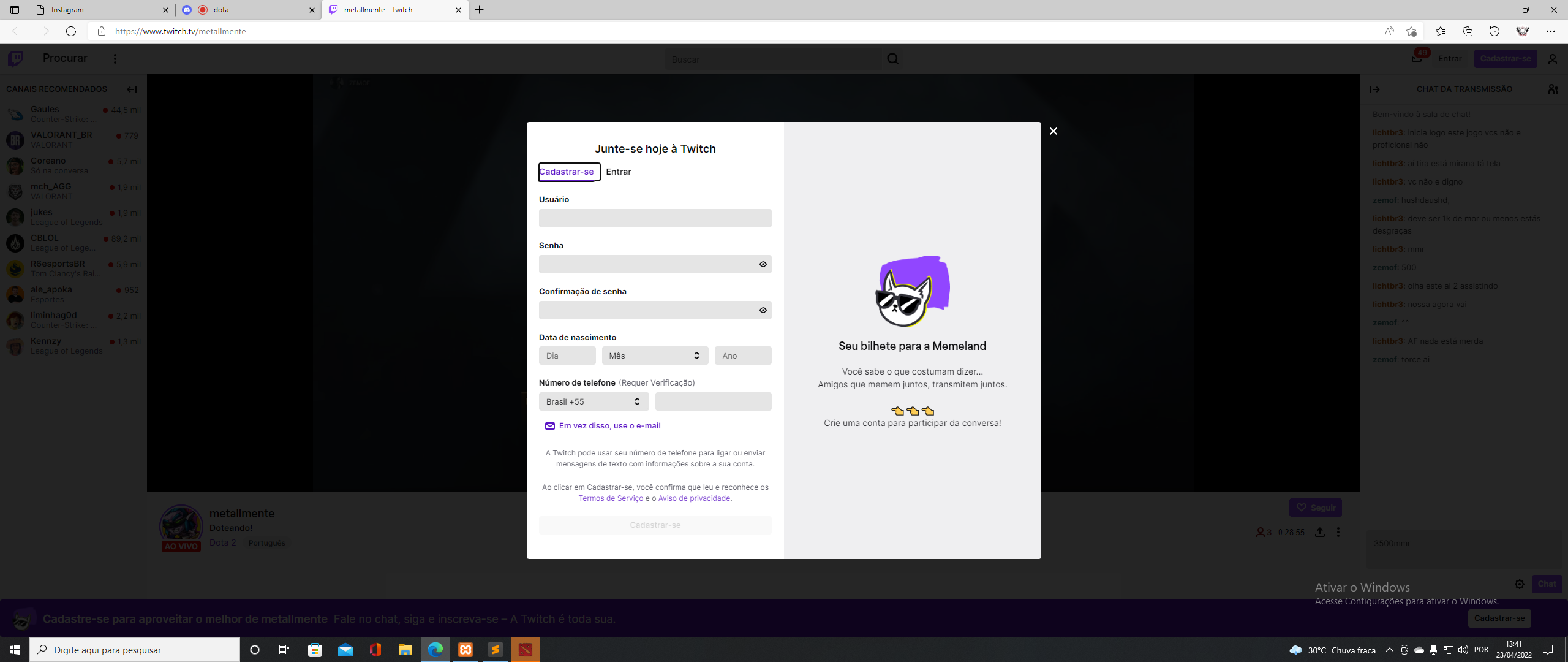Open the Read aloud icon in address bar
The image size is (1568, 662).
click(x=1389, y=31)
